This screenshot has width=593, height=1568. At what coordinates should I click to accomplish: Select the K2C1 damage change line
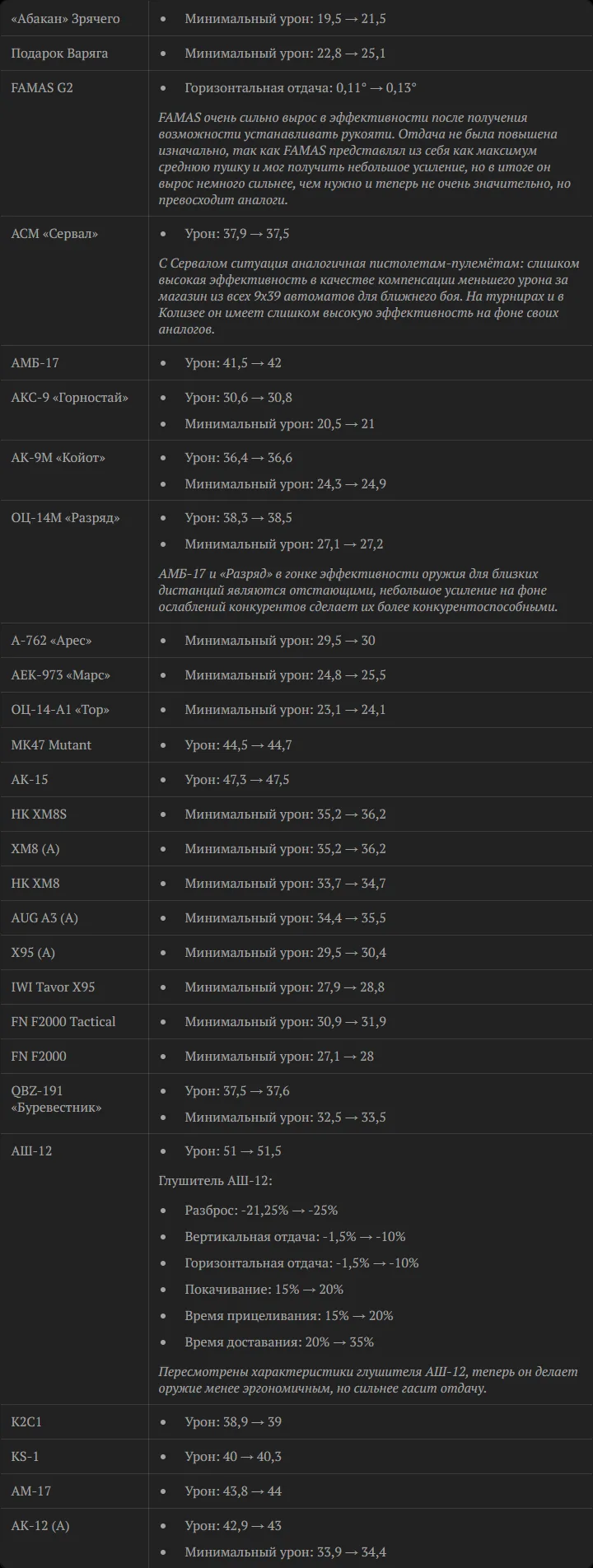point(233,1422)
